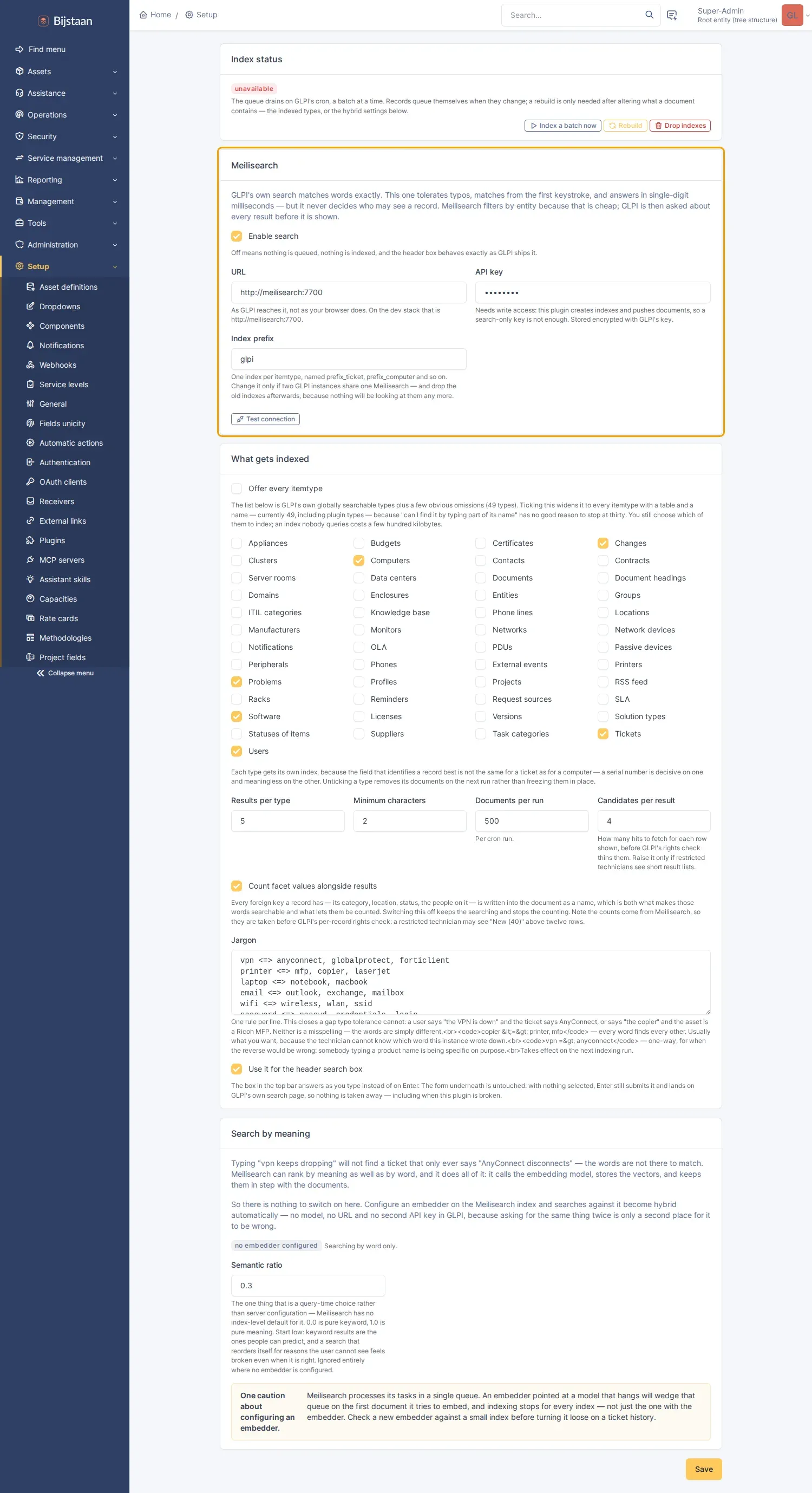Click the Semantic ratio input field

pos(308,1286)
